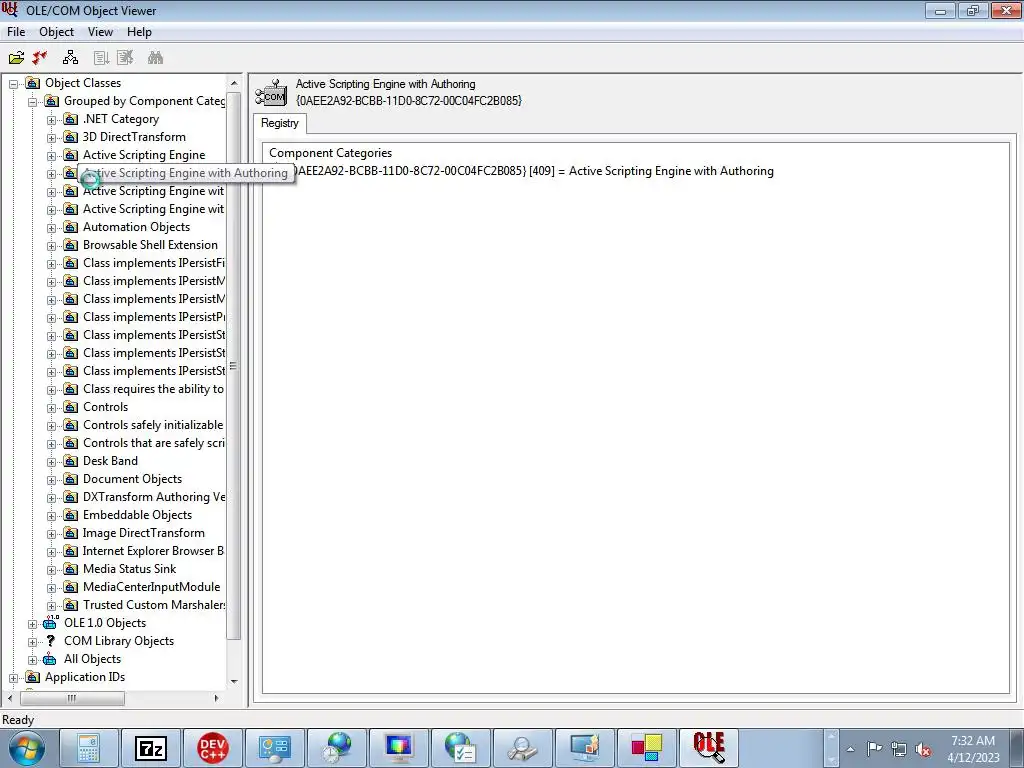This screenshot has width=1024, height=768.
Task: Click the All Objects tree icon
Action: tap(50, 659)
